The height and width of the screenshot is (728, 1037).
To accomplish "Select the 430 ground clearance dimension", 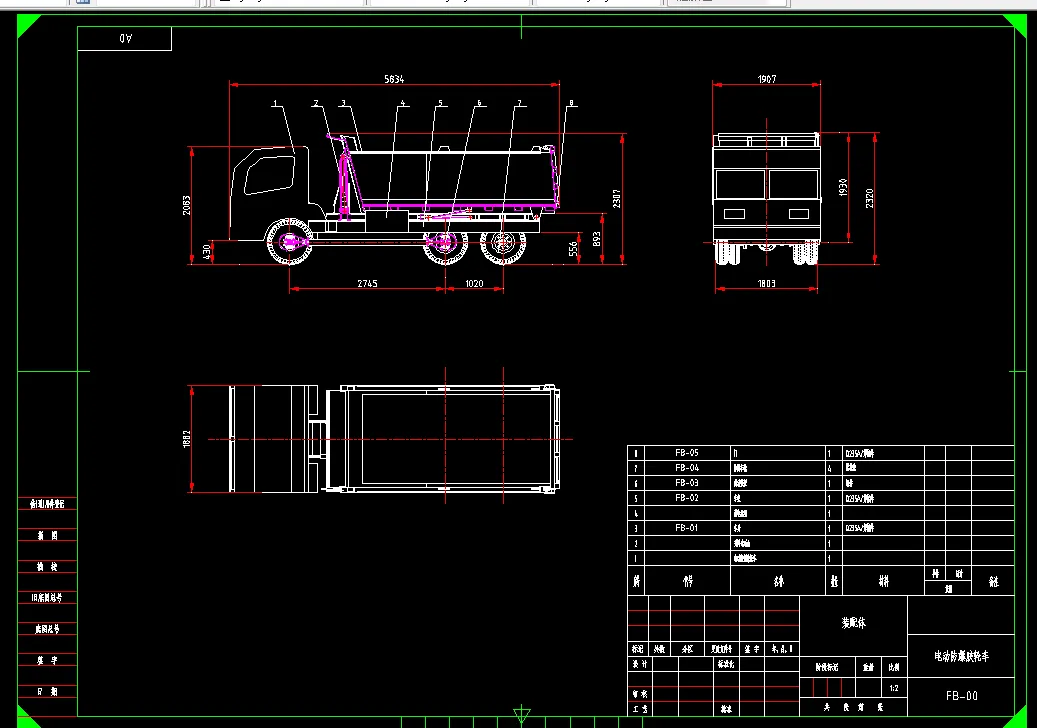I will click(x=206, y=252).
